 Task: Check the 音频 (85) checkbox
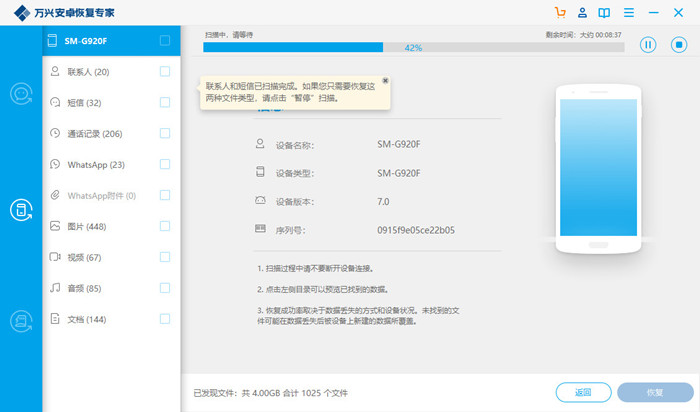[165, 288]
